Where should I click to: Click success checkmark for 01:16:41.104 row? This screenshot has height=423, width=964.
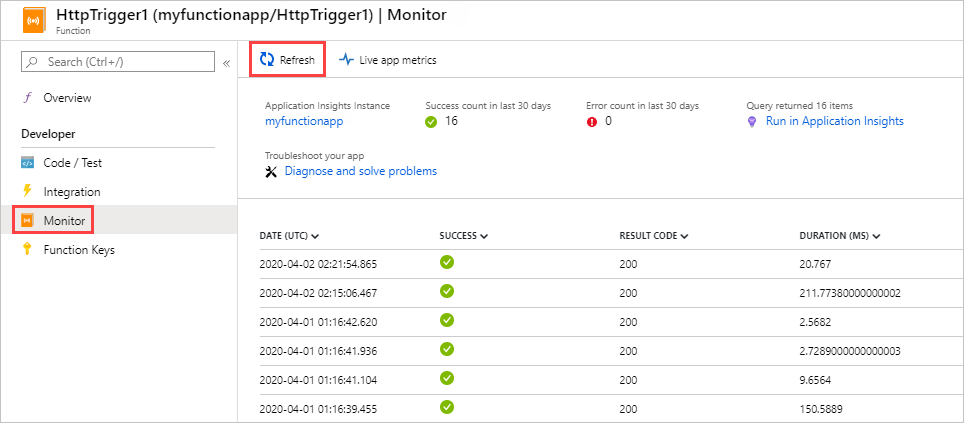tap(447, 378)
